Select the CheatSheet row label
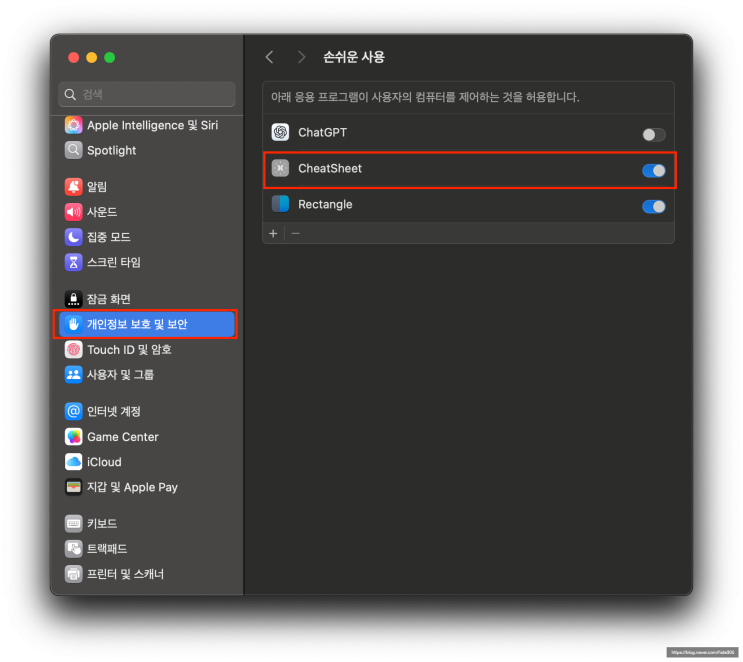The width and height of the screenshot is (743, 662). (x=330, y=168)
